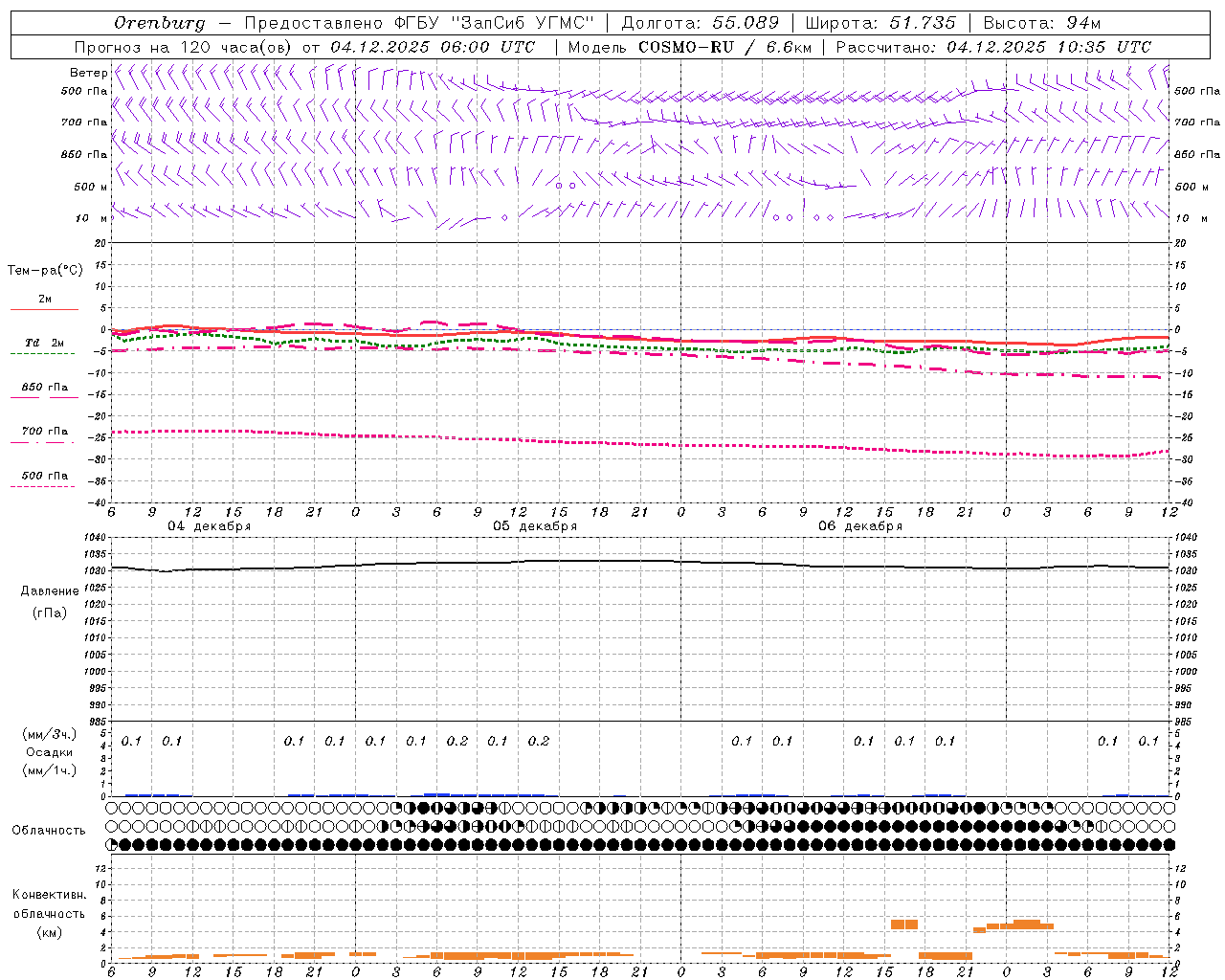Click the Долгота: 55.089 longitude value

701,23
